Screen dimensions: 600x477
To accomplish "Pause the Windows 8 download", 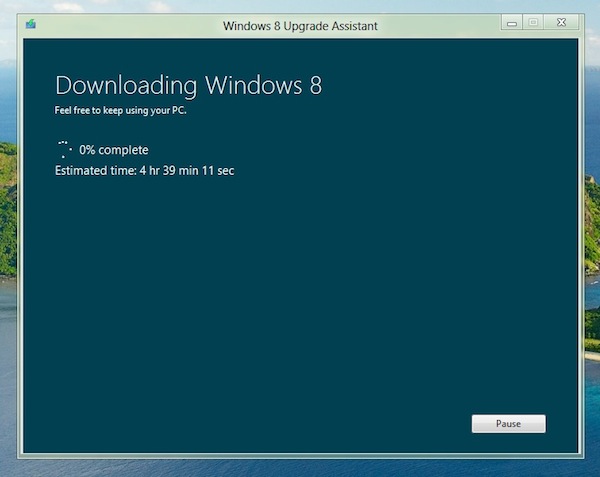I will 509,423.
